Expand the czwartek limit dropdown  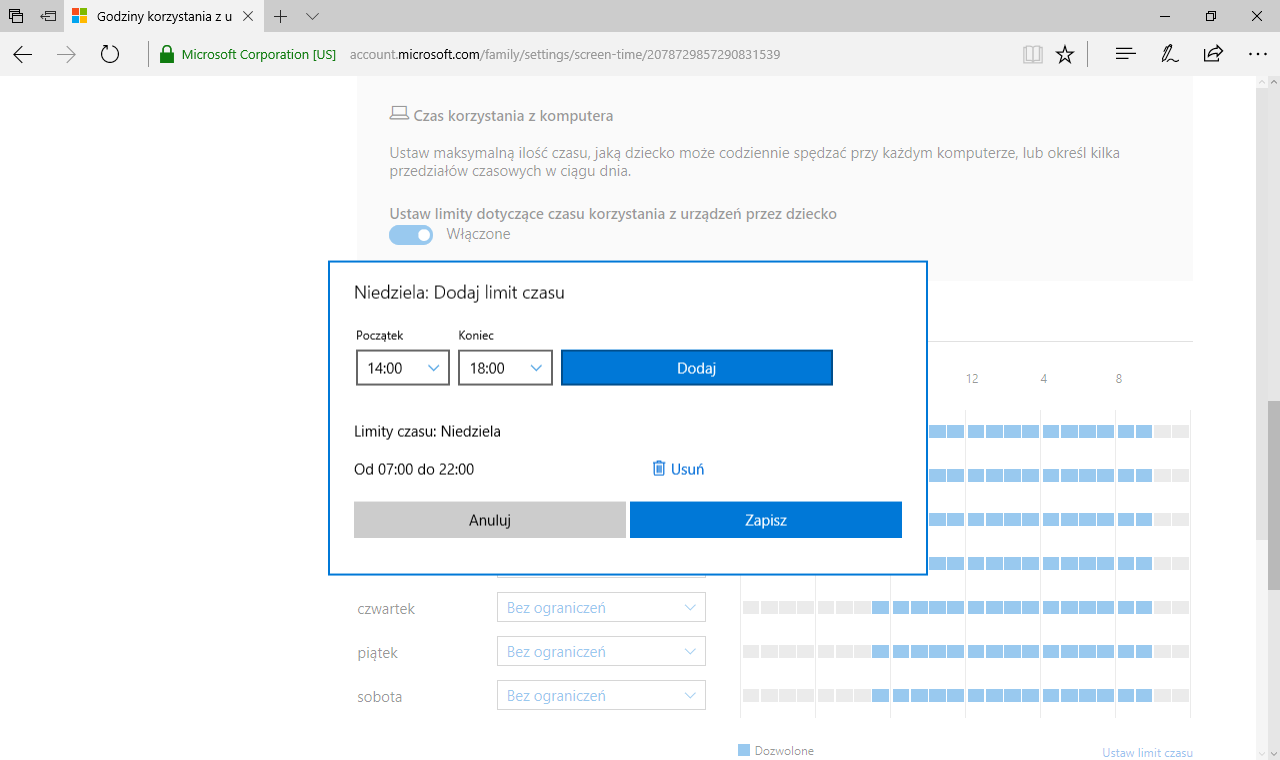click(601, 608)
